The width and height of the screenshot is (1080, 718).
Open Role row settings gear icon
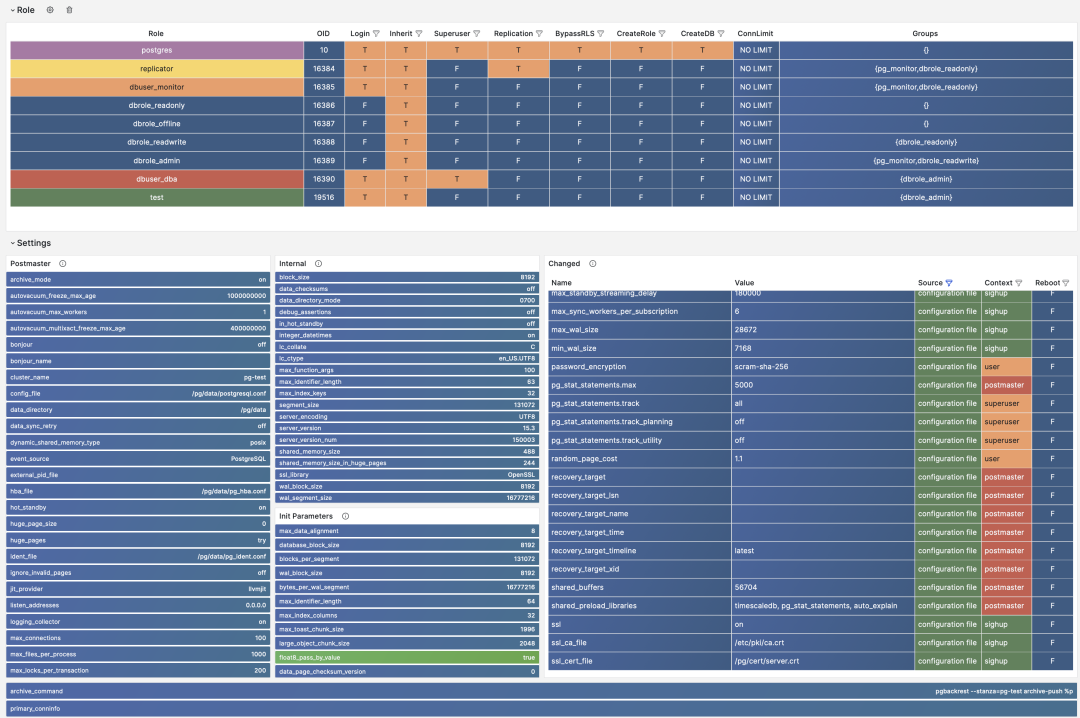[x=50, y=10]
